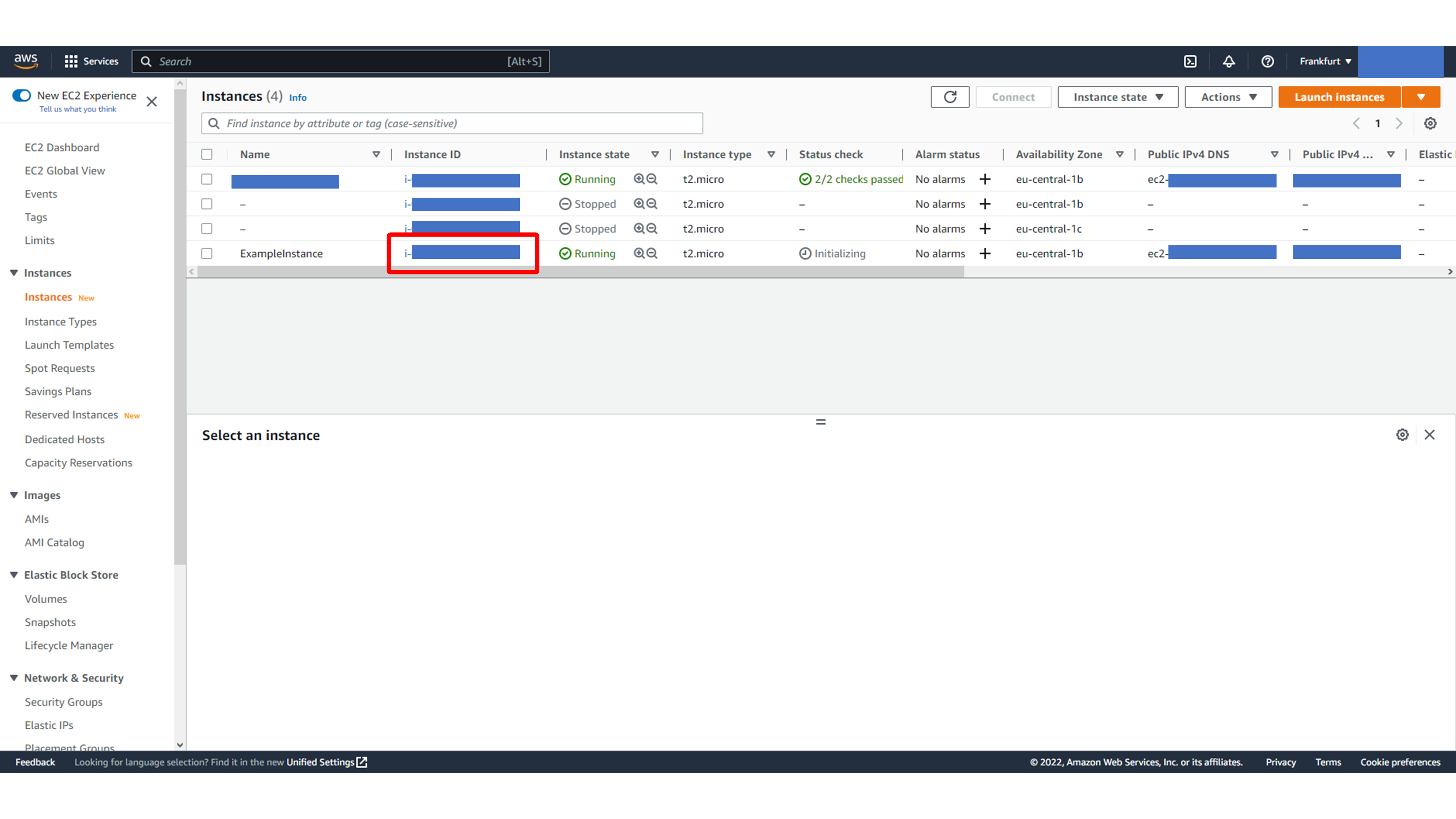Add alarm for first running instance
Screen dimensions: 1456x819
[x=985, y=179]
